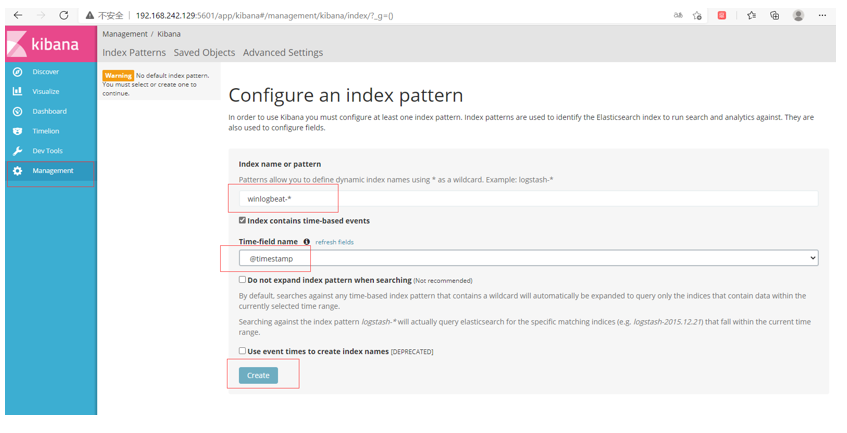This screenshot has width=847, height=433.
Task: Click the Create button
Action: point(258,375)
